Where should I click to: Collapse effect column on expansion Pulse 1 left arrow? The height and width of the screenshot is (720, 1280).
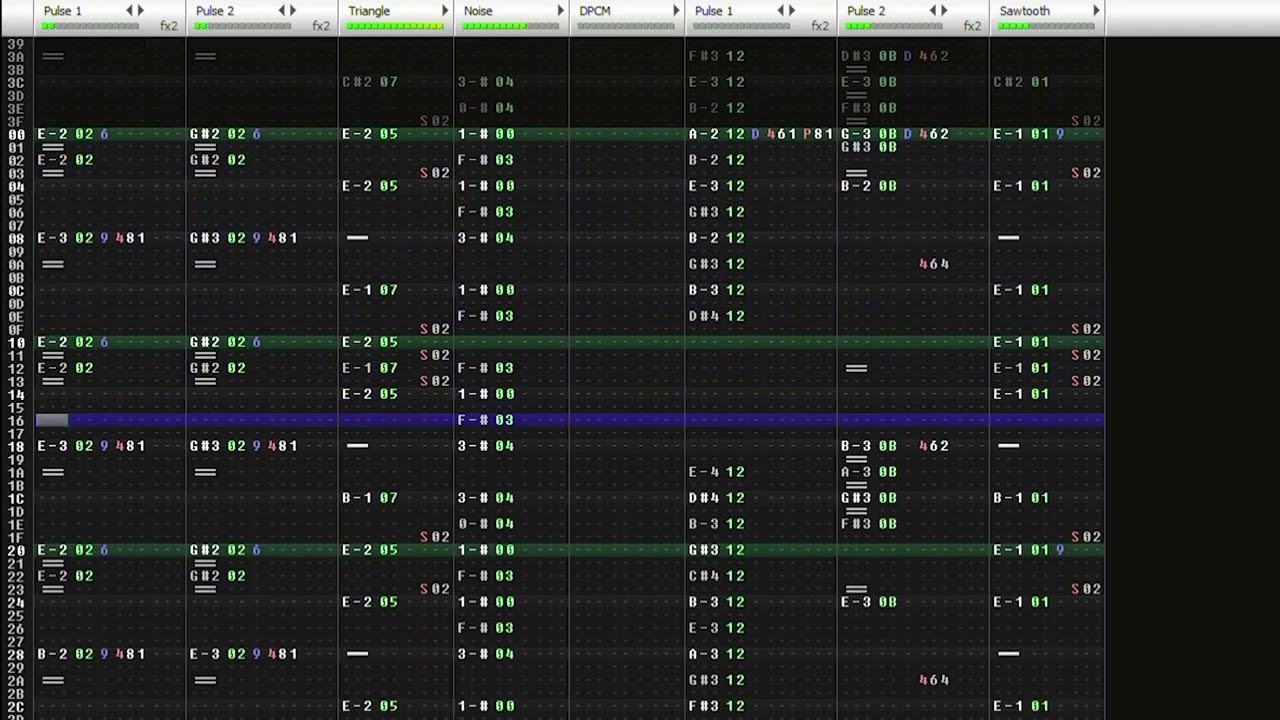779,11
